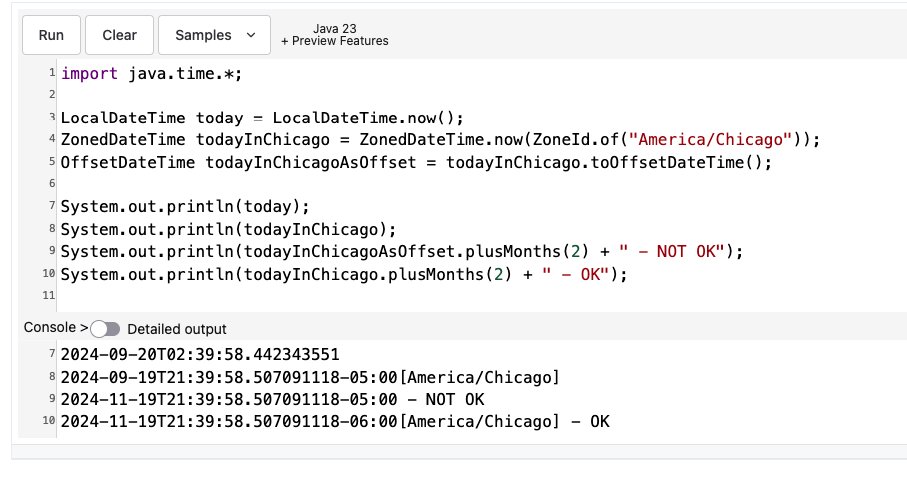The width and height of the screenshot is (907, 485).
Task: Click console output line ending with - OK
Action: click(335, 421)
